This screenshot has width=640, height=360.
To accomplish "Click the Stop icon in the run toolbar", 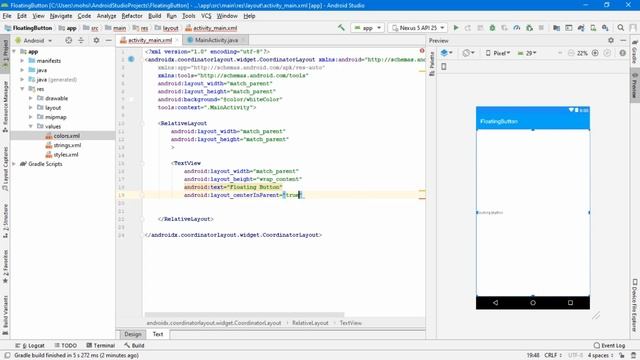I will tap(541, 28).
